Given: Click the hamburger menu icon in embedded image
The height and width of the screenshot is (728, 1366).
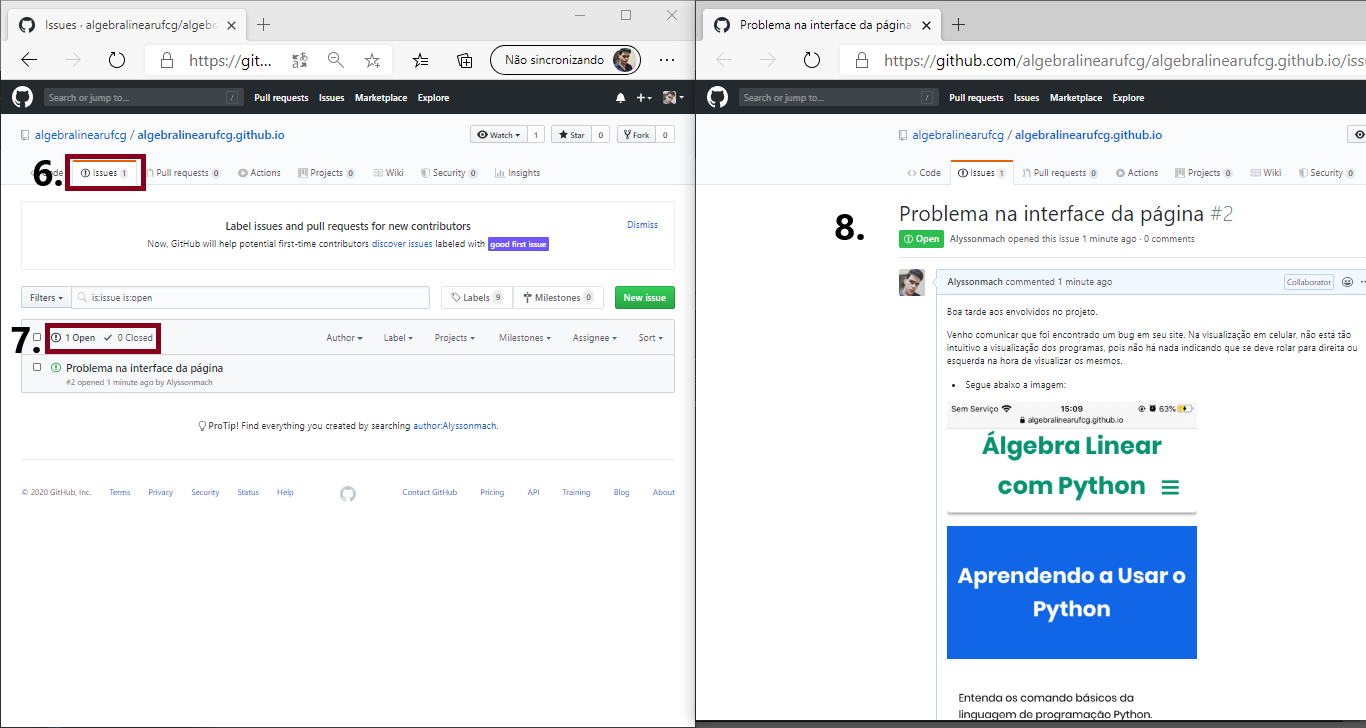Looking at the screenshot, I should pos(1170,488).
